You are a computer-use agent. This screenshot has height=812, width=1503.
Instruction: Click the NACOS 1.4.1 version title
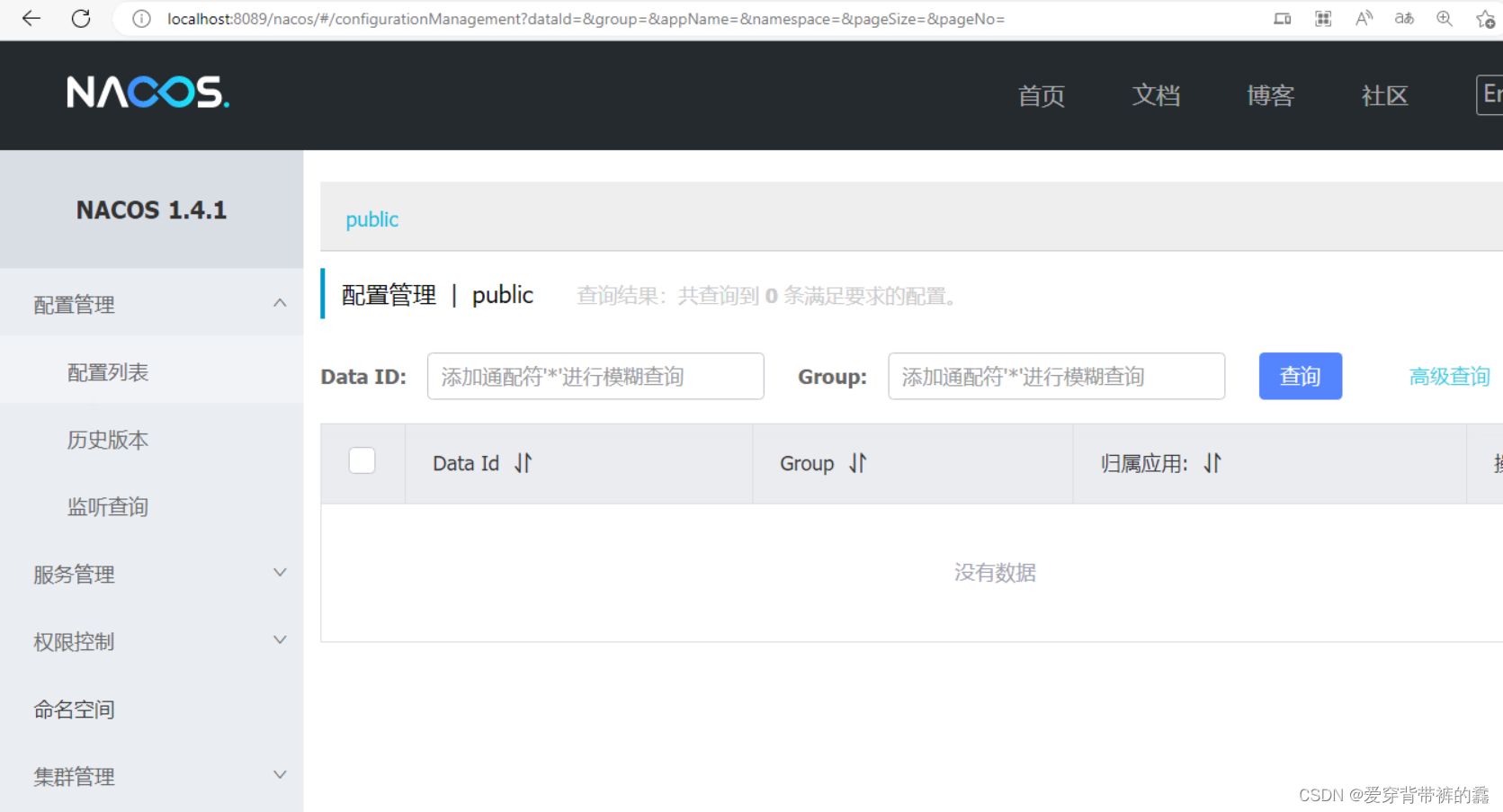click(x=151, y=210)
